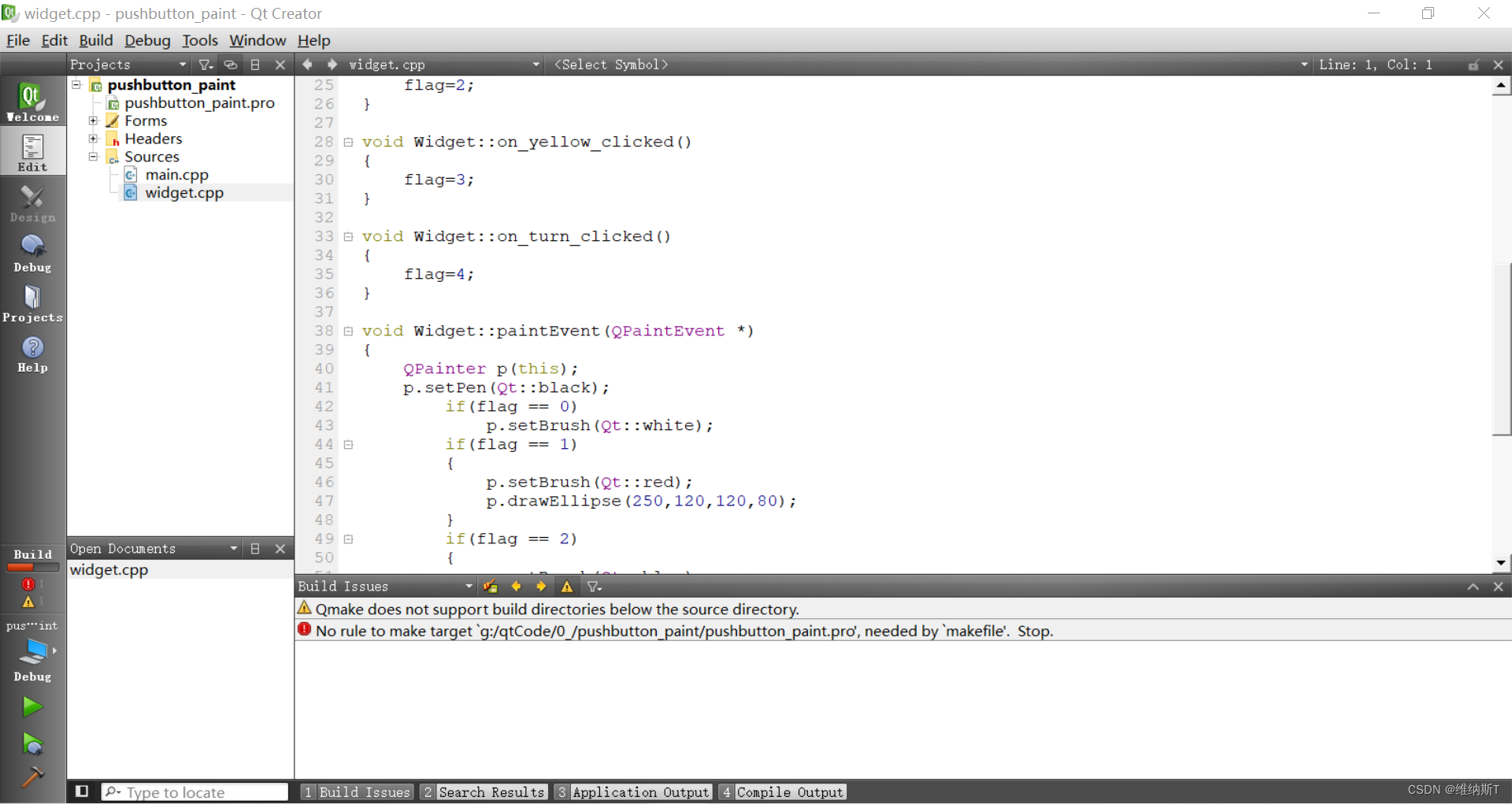Clear build issues with the broom icon

(x=491, y=586)
